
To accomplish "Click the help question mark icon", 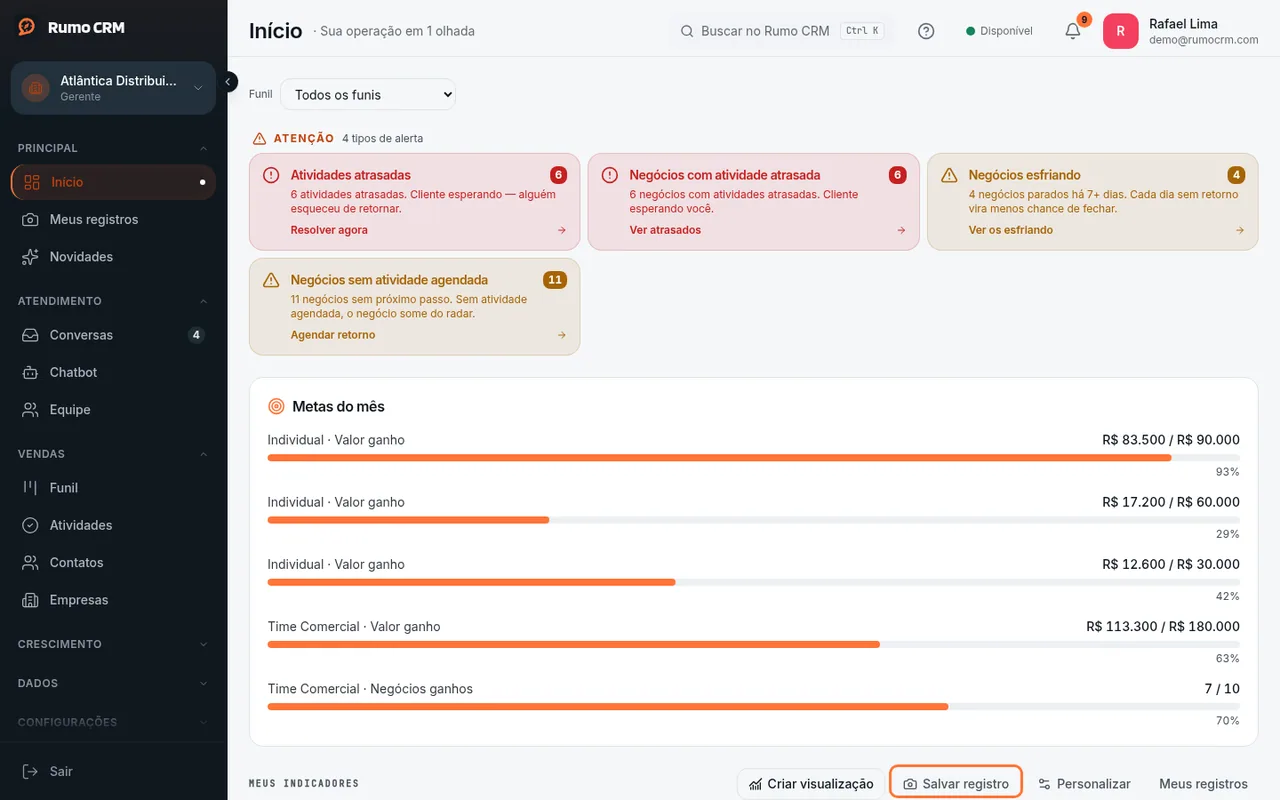I will pos(926,31).
